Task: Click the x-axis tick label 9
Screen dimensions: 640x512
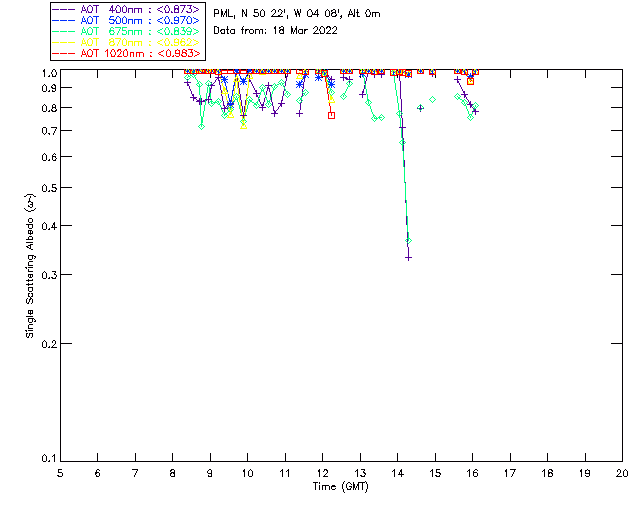Action: tap(210, 474)
